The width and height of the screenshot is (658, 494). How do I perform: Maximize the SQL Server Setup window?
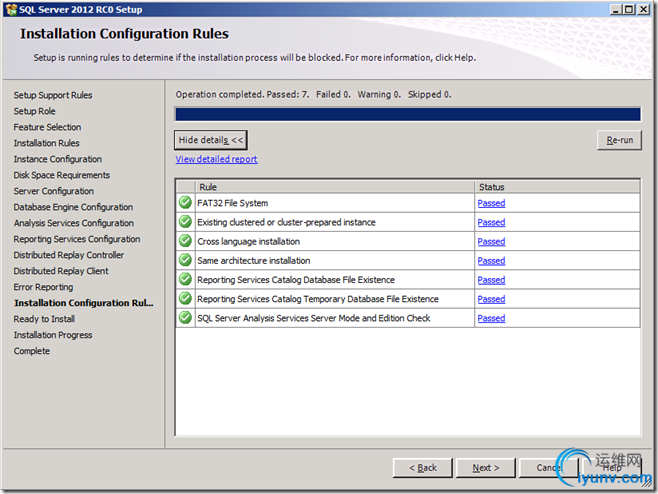(x=629, y=9)
